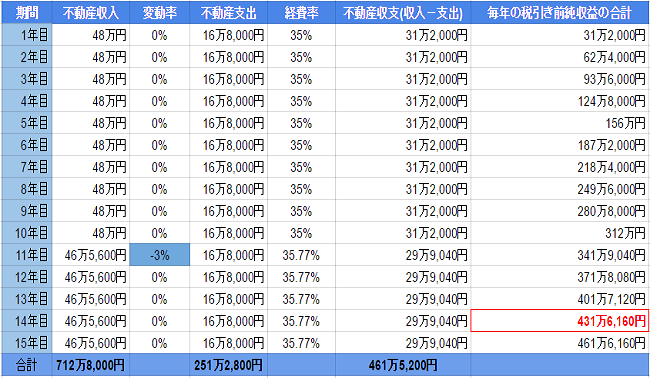This screenshot has width=650, height=378.
Task: Click the red 431万6,160円 cell
Action: (560, 321)
